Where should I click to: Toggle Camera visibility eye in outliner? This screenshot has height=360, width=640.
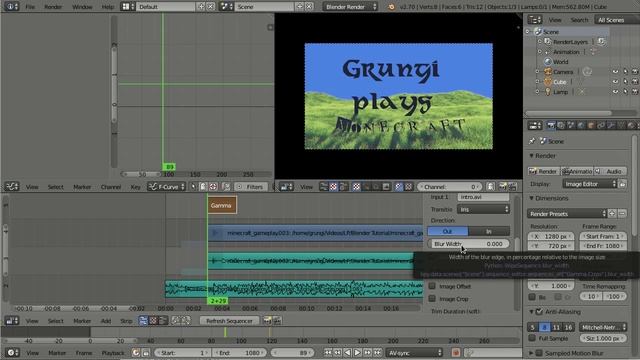click(615, 72)
